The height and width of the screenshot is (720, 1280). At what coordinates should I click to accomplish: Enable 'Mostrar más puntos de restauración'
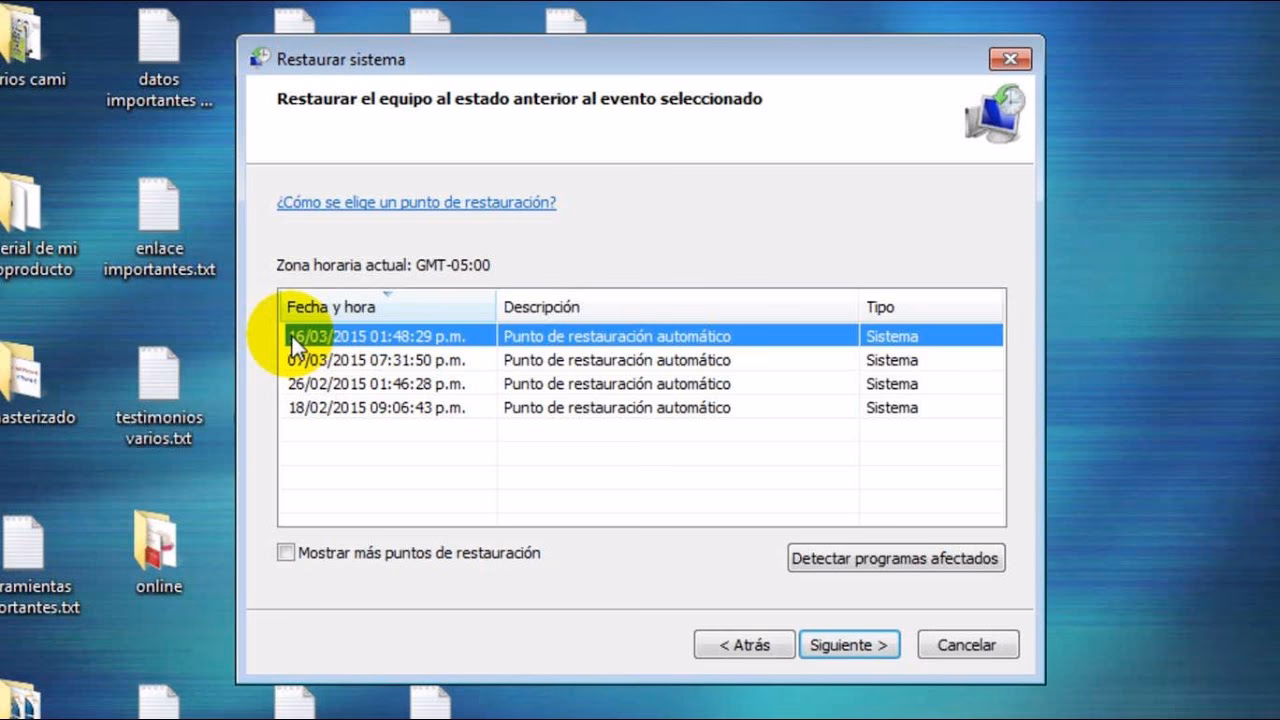coord(286,553)
